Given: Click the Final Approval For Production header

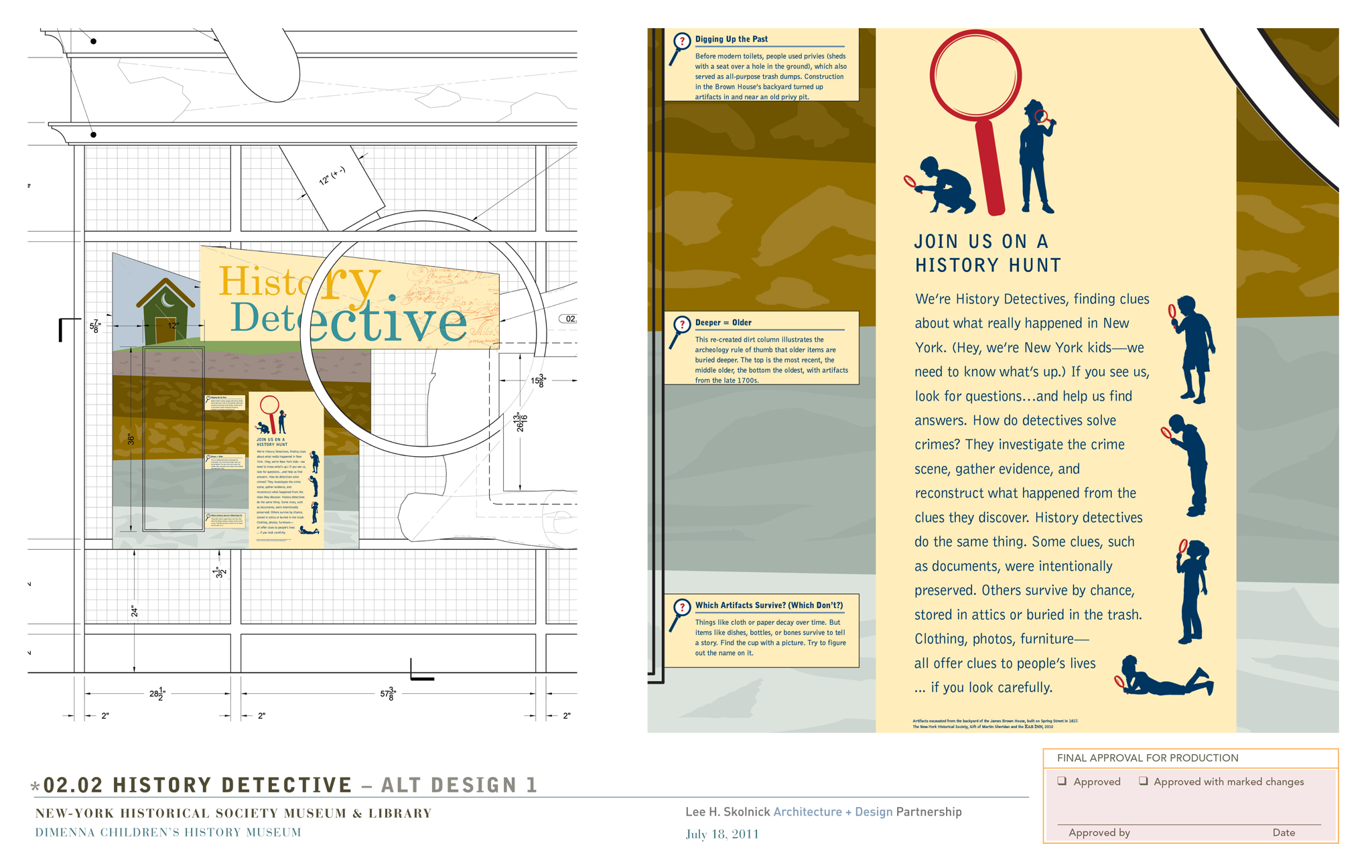Looking at the screenshot, I should pyautogui.click(x=1147, y=758).
